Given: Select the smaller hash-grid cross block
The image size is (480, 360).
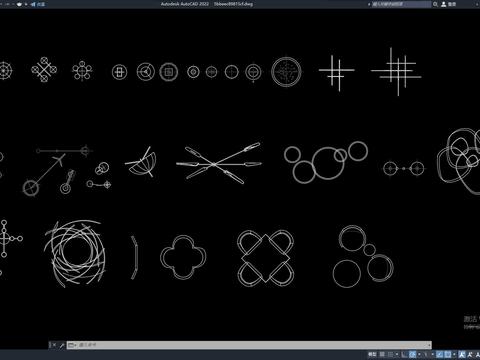Looking at the screenshot, I should [x=337, y=73].
